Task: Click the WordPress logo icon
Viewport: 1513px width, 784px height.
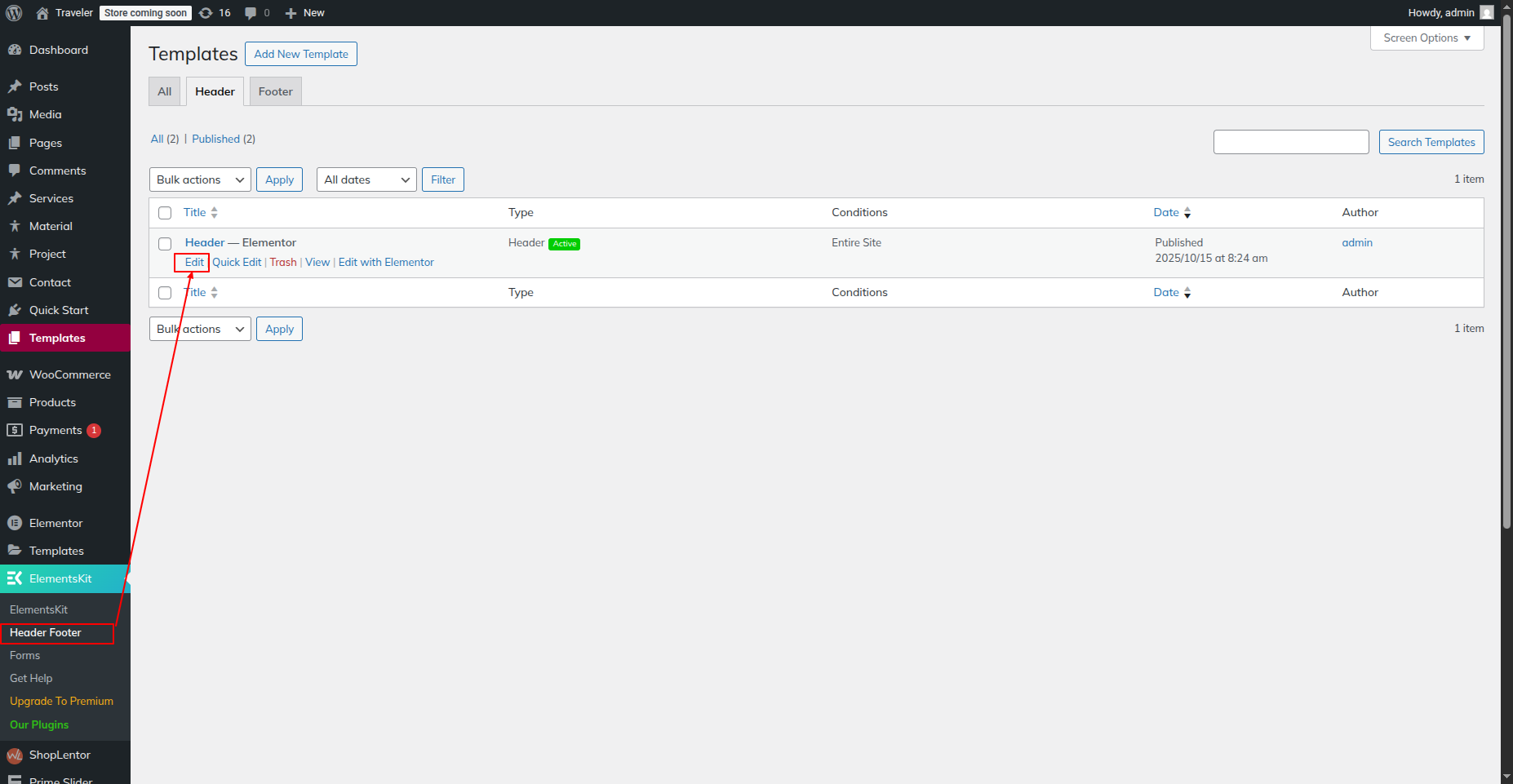Action: click(14, 13)
